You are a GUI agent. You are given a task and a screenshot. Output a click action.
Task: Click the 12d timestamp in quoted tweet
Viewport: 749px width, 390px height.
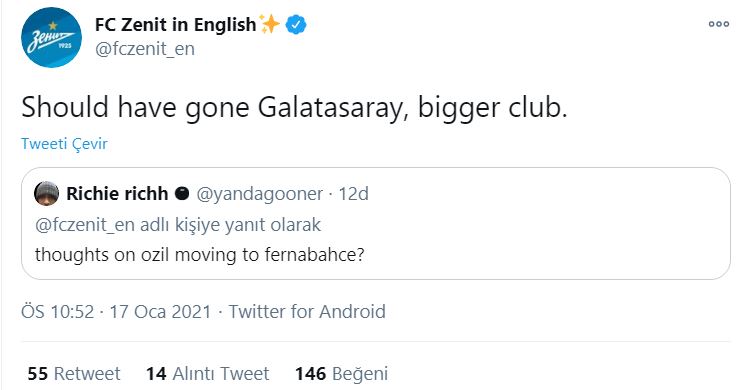click(353, 194)
